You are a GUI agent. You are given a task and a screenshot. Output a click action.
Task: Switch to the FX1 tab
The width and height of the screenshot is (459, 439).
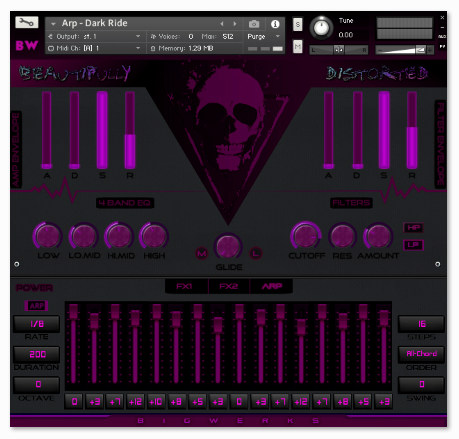point(184,286)
